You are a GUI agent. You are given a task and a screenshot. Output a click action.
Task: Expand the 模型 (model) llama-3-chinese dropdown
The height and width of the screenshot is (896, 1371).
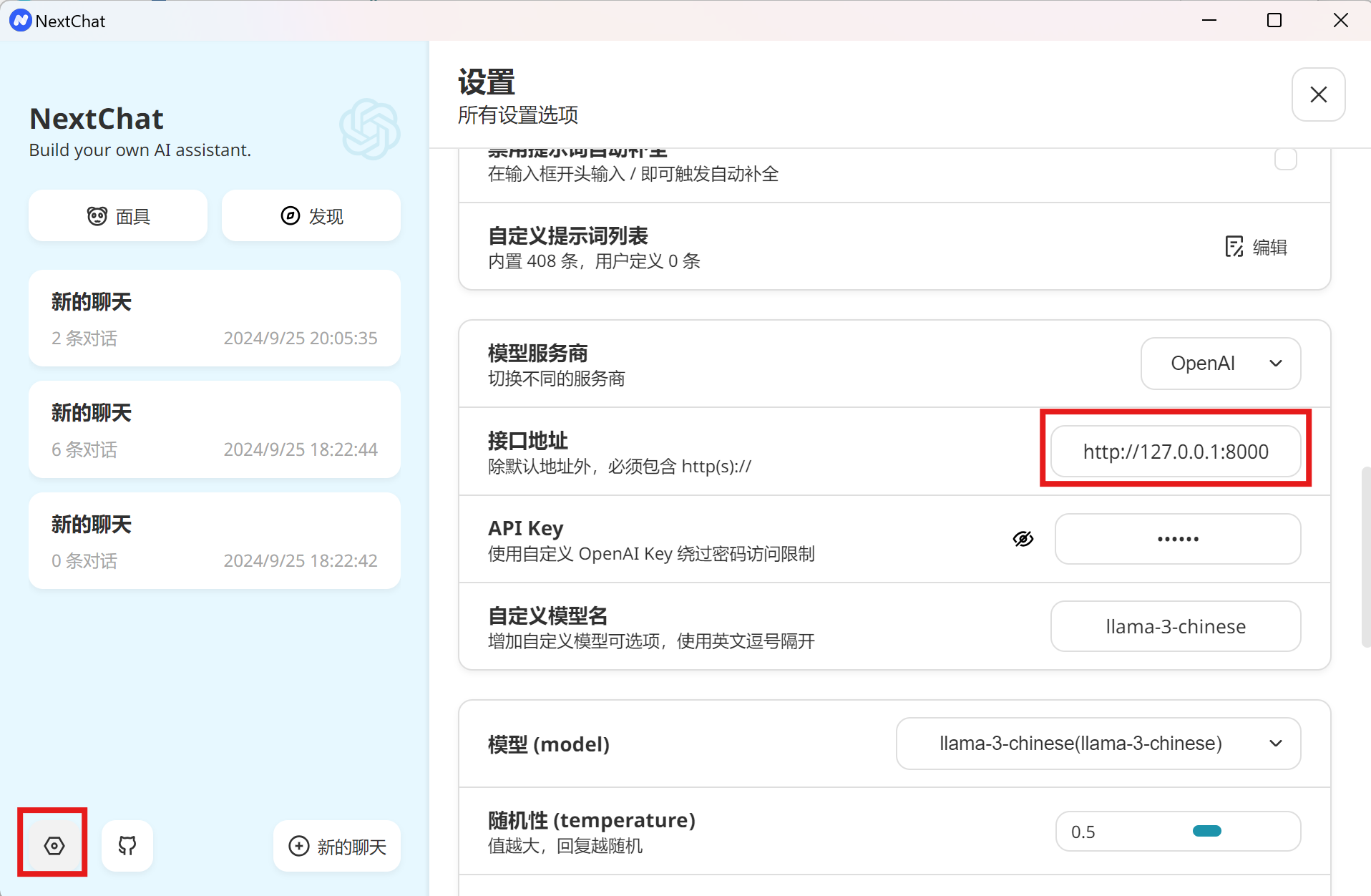(x=1098, y=744)
